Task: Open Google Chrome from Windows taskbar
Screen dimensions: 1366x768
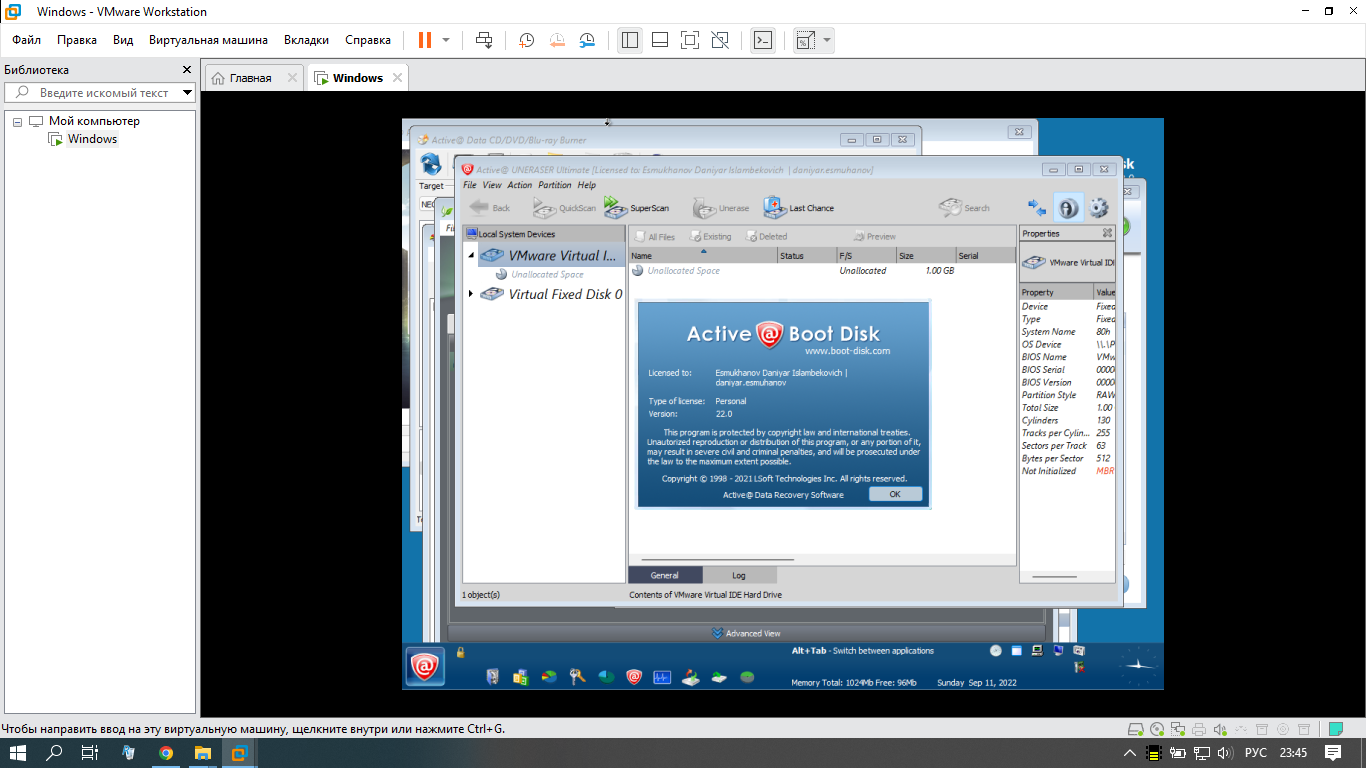Action: coord(166,753)
